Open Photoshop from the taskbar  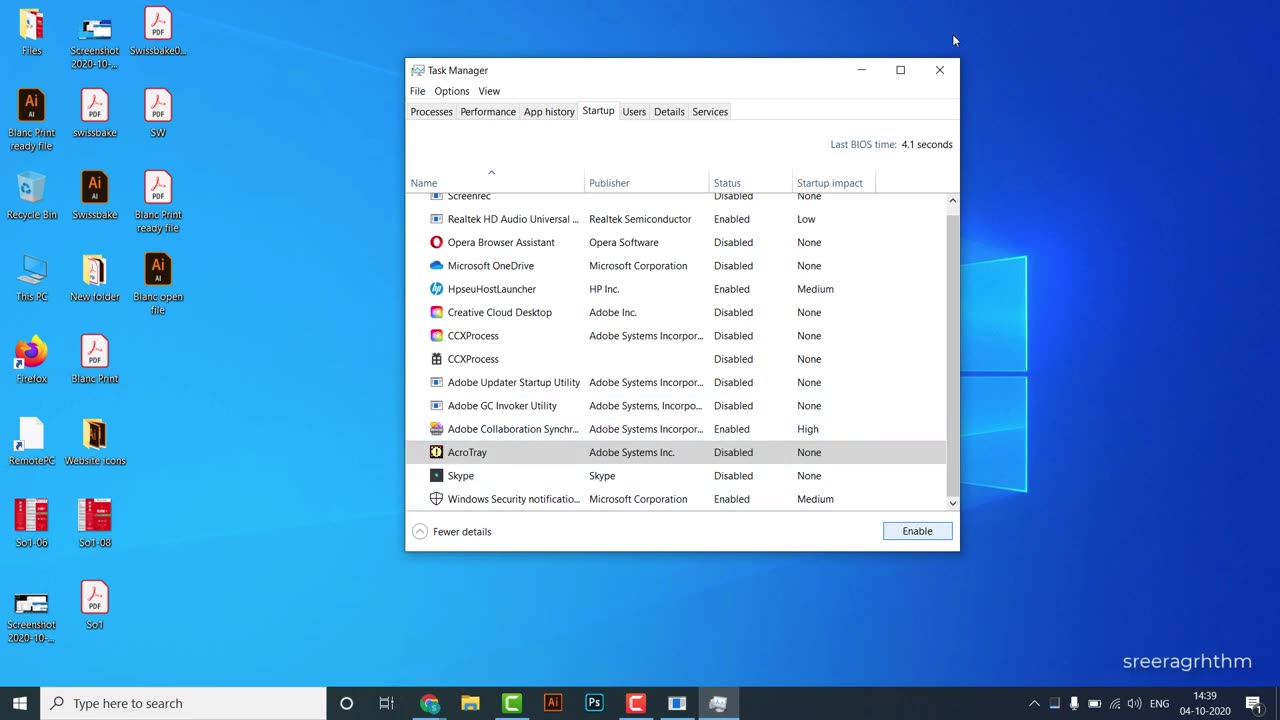[594, 703]
